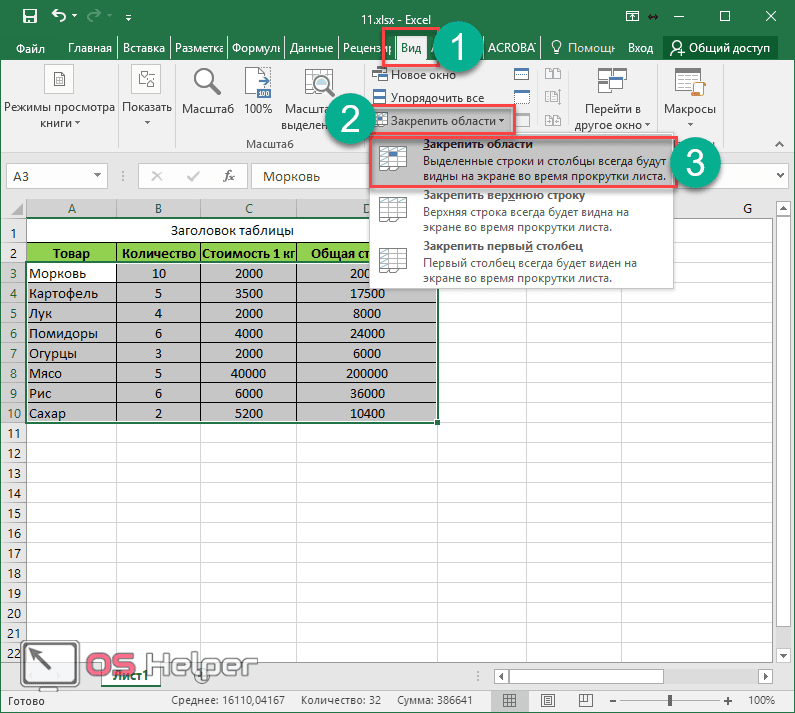This screenshot has width=795, height=713.
Task: Click the Разделить window split icon
Action: pyautogui.click(x=522, y=75)
